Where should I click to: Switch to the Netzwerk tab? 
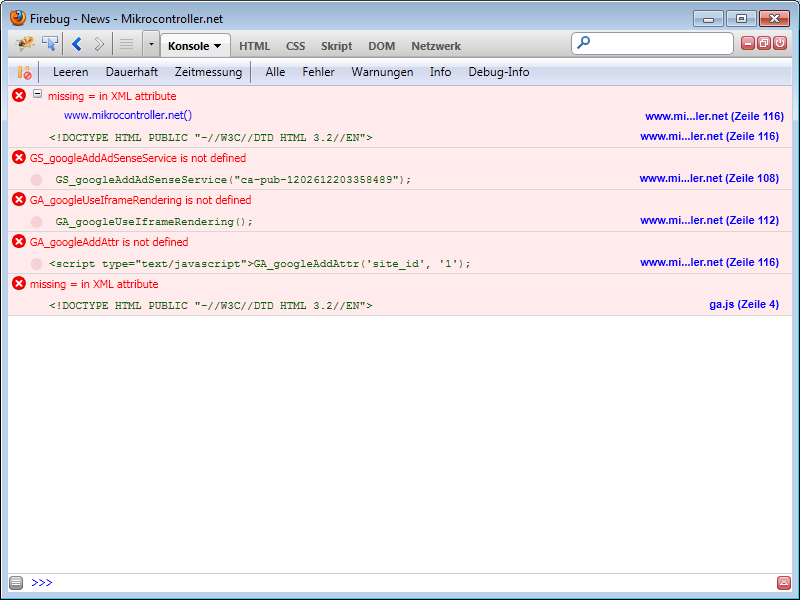point(436,46)
